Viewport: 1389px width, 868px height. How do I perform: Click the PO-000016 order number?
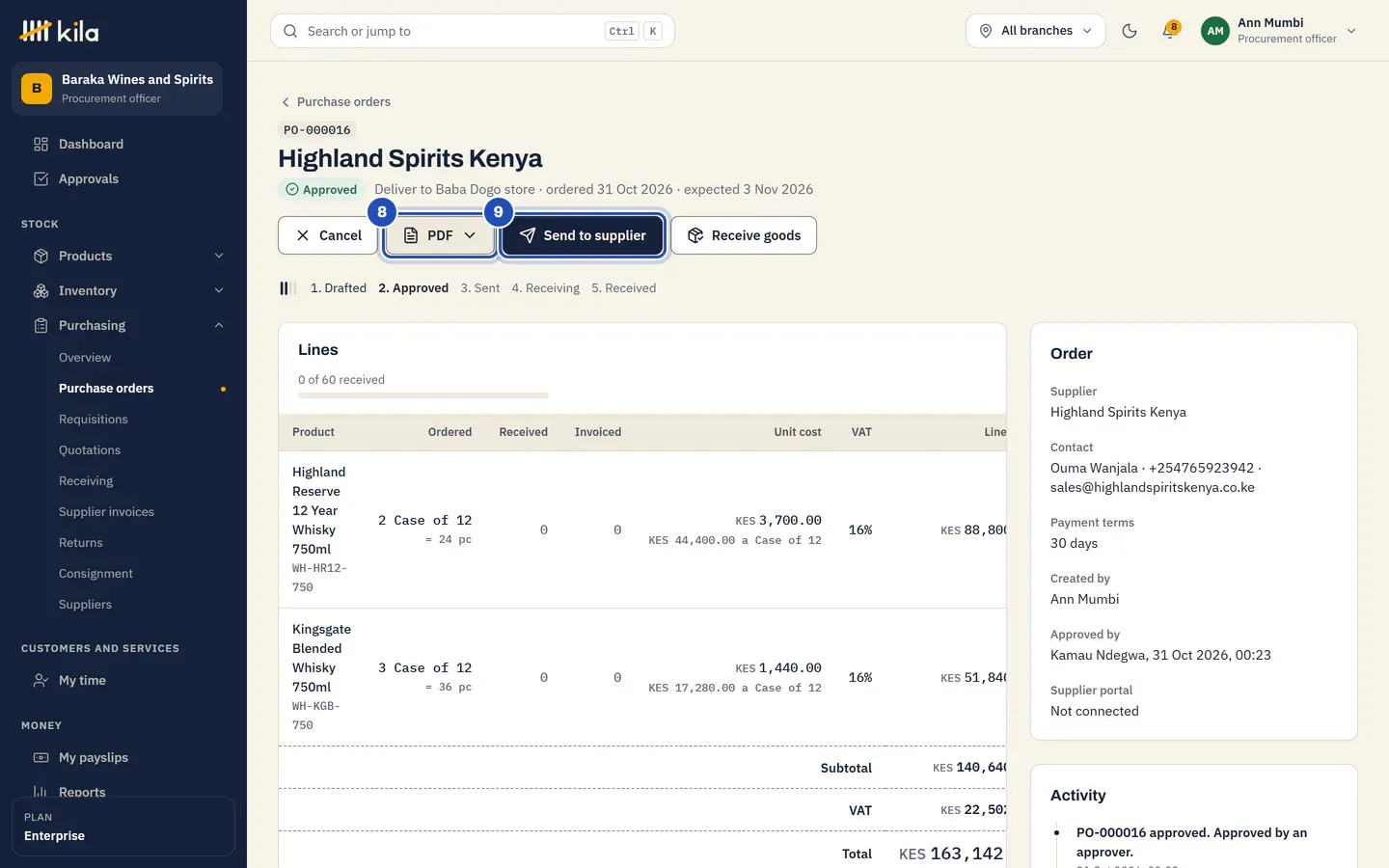pyautogui.click(x=317, y=129)
